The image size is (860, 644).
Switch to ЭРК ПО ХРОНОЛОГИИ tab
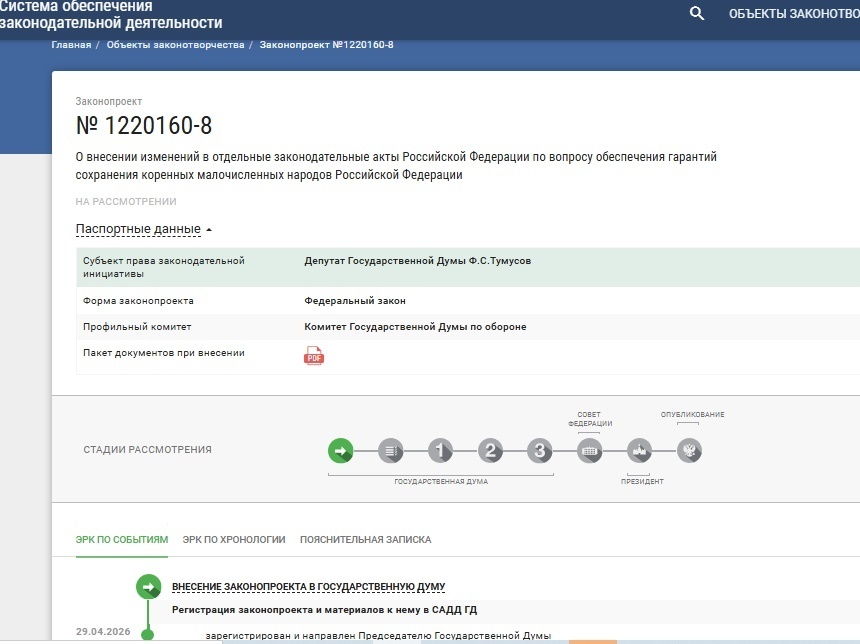click(x=234, y=540)
